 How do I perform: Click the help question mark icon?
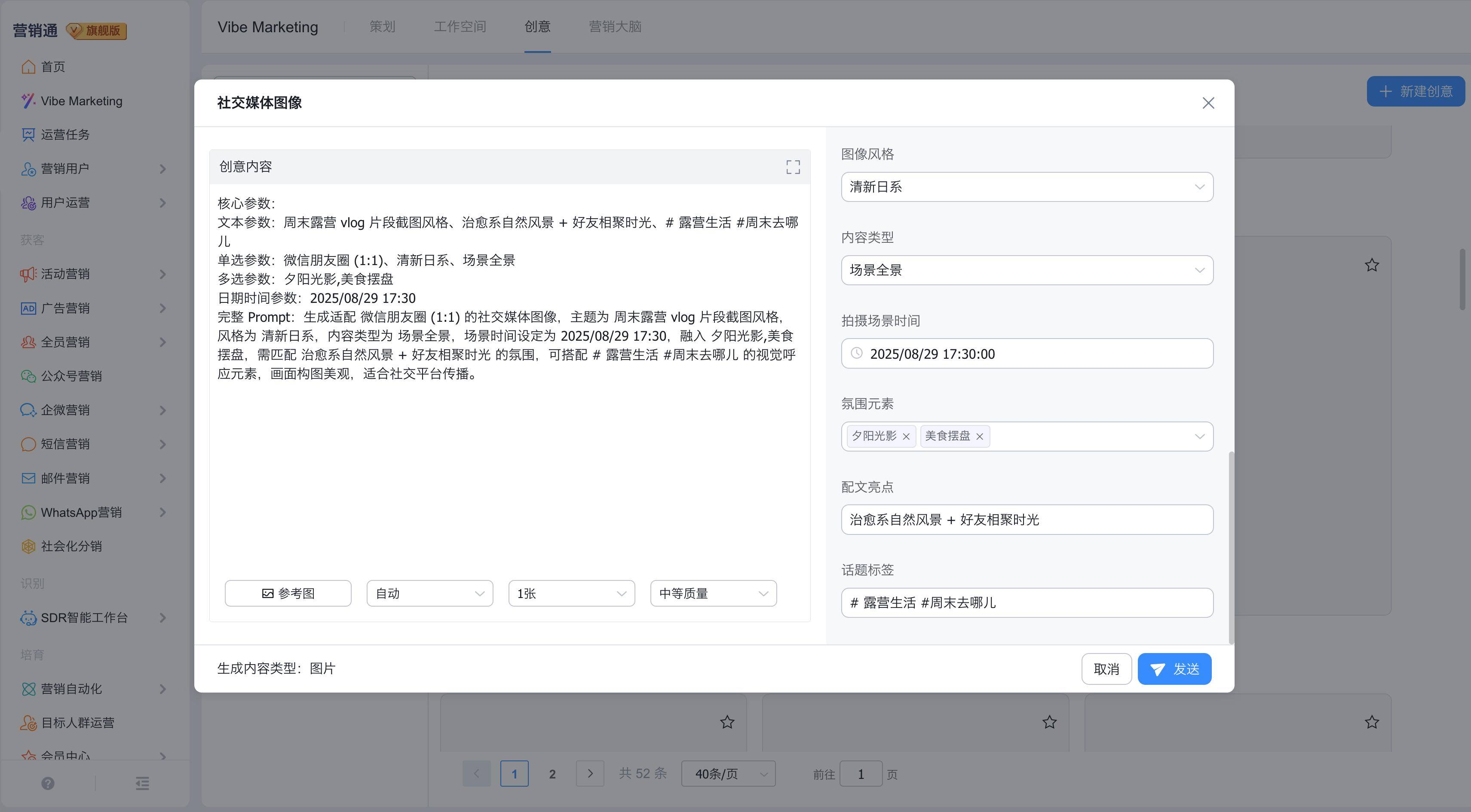(x=48, y=784)
